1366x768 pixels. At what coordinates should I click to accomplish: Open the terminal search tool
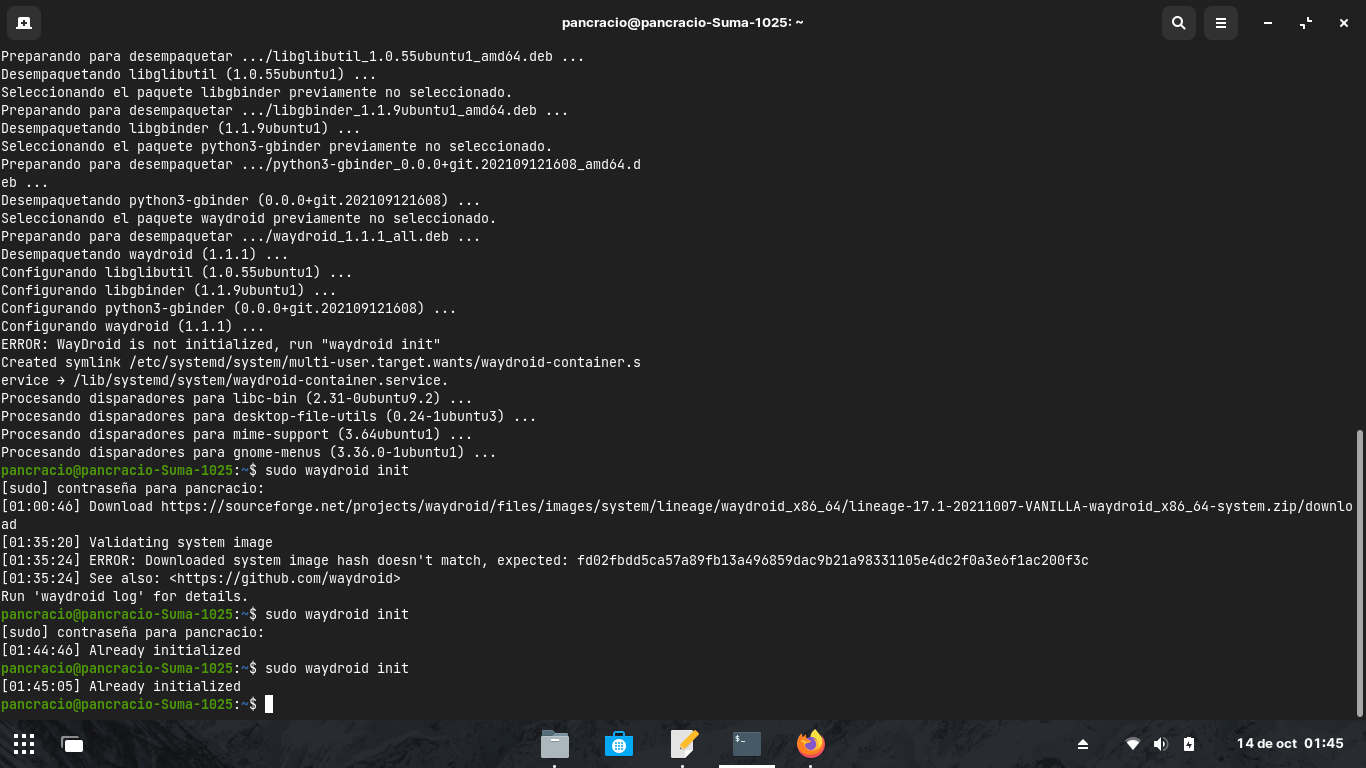coord(1178,22)
